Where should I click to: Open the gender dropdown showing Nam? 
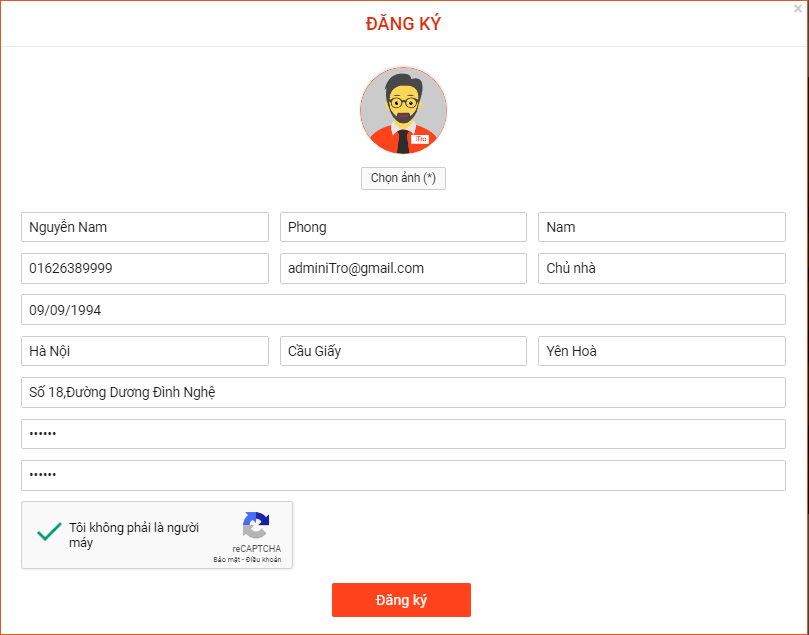(661, 227)
